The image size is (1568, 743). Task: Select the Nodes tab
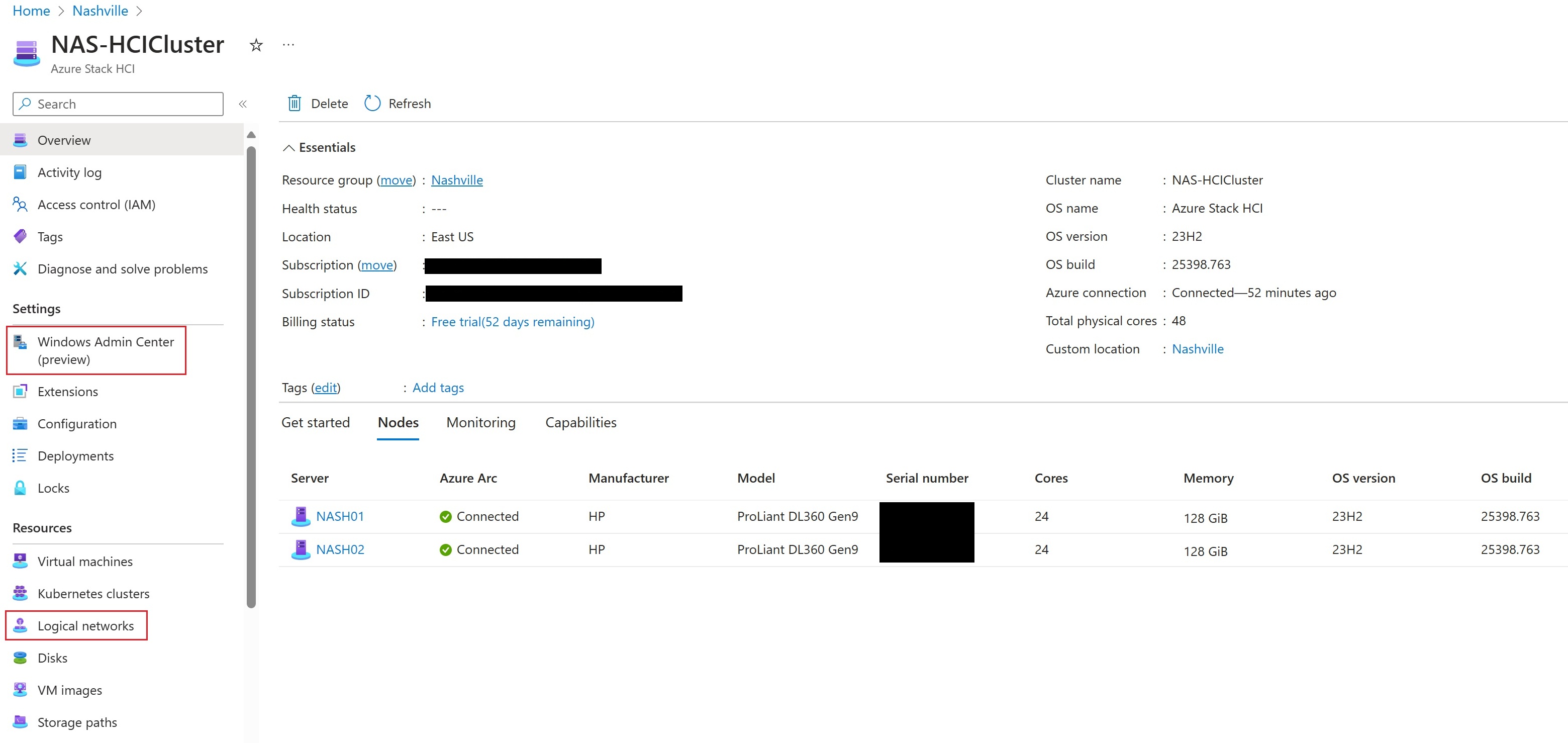point(398,422)
